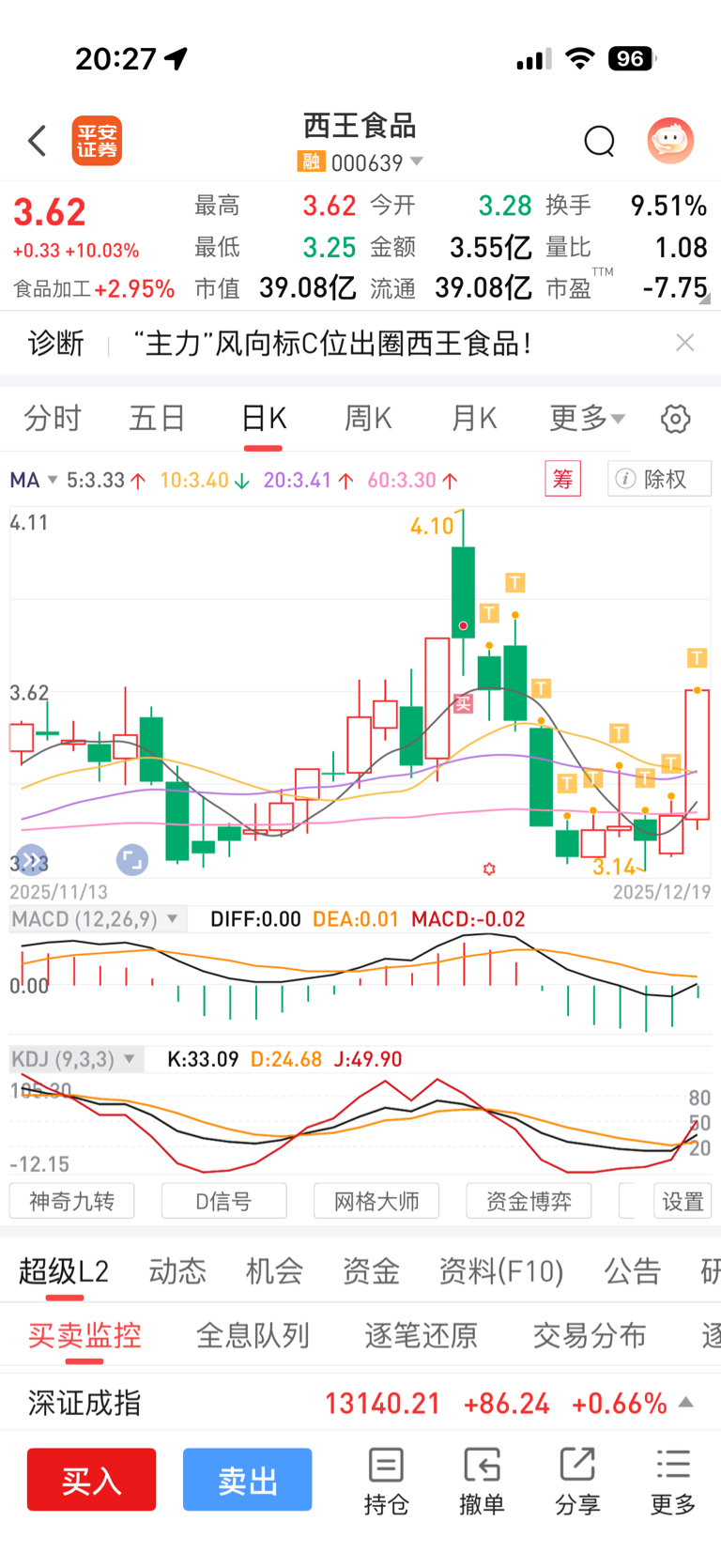Tap the back arrow icon
721x1568 pixels.
coord(37,141)
